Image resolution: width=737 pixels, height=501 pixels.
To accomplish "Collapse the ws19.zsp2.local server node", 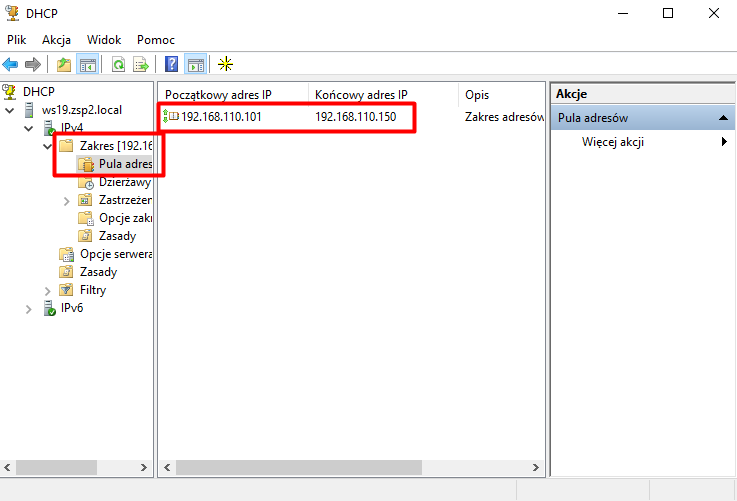I will coord(11,109).
